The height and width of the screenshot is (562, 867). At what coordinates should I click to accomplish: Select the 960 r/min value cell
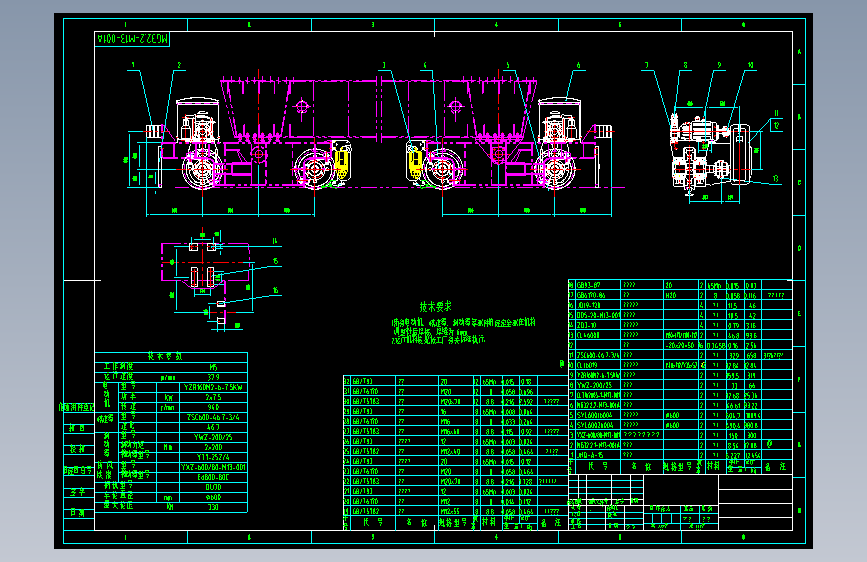[x=213, y=407]
